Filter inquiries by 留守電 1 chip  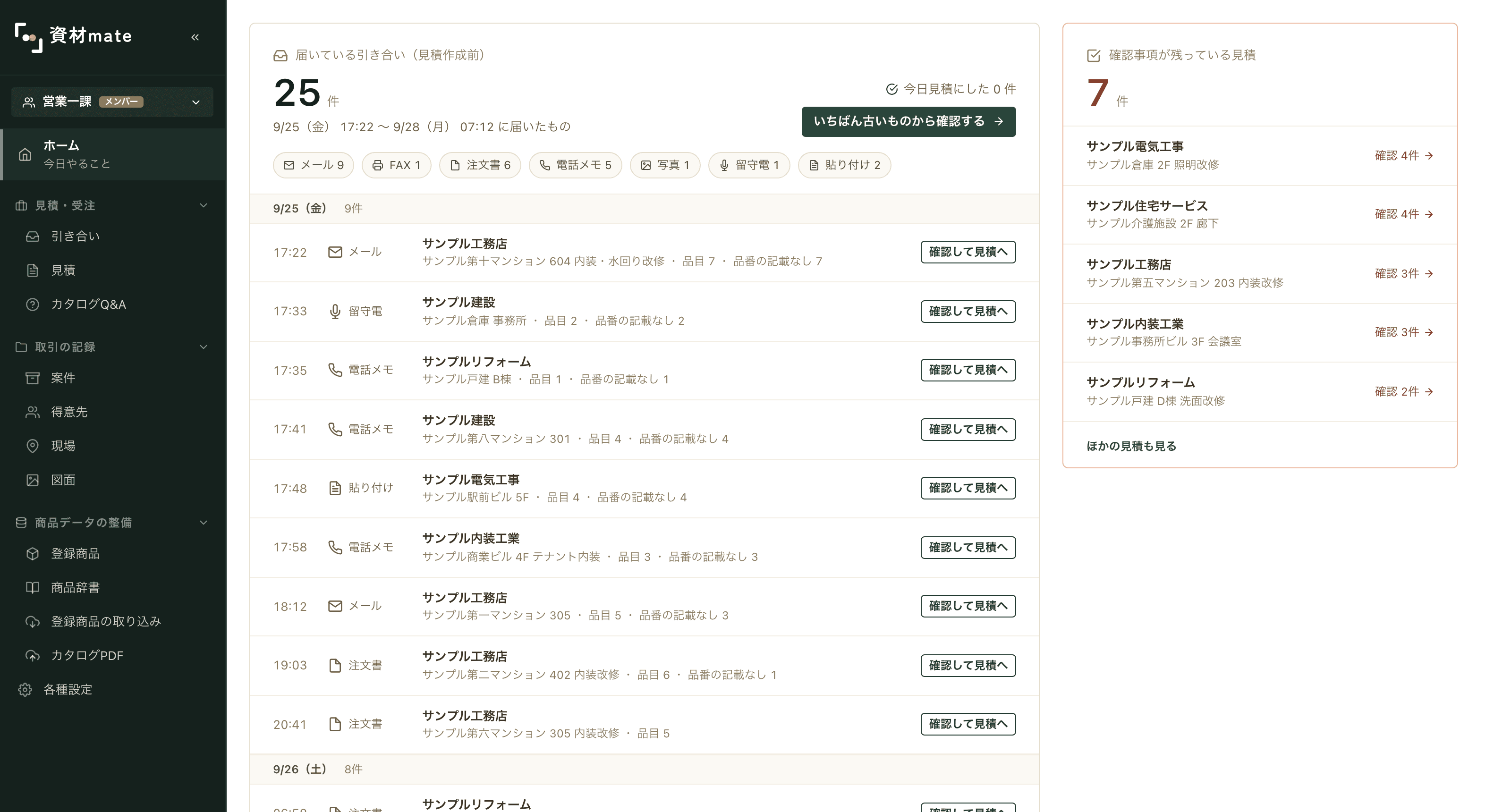coord(749,165)
